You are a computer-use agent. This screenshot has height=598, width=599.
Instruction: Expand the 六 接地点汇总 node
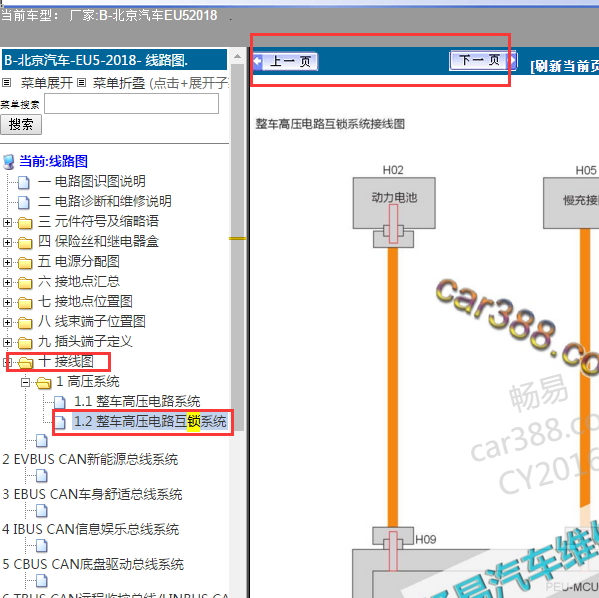click(x=7, y=282)
